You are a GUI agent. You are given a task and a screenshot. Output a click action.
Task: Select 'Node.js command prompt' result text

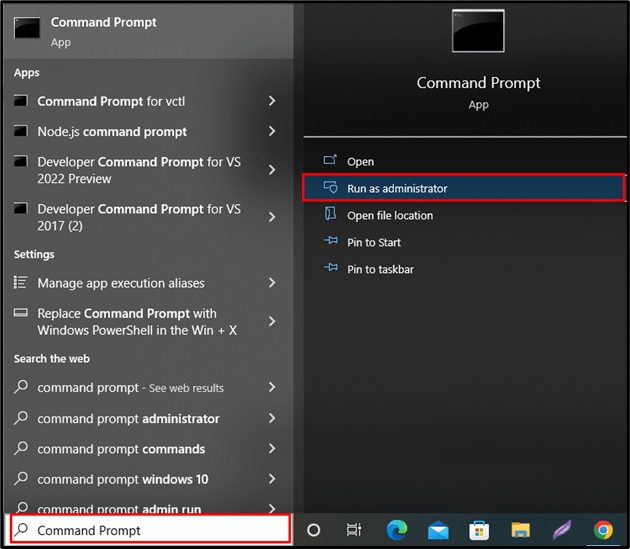click(112, 132)
